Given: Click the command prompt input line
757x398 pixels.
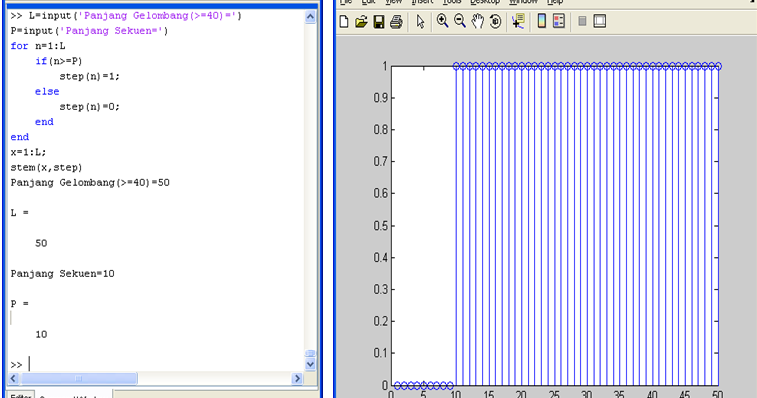Looking at the screenshot, I should pyautogui.click(x=164, y=364).
